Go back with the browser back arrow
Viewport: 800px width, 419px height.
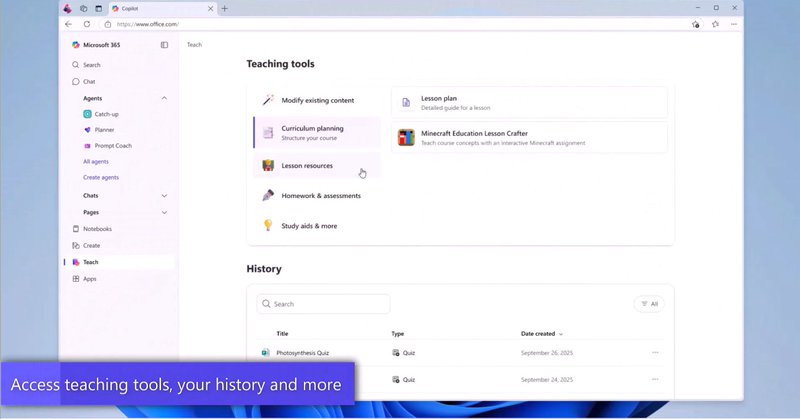[69, 24]
